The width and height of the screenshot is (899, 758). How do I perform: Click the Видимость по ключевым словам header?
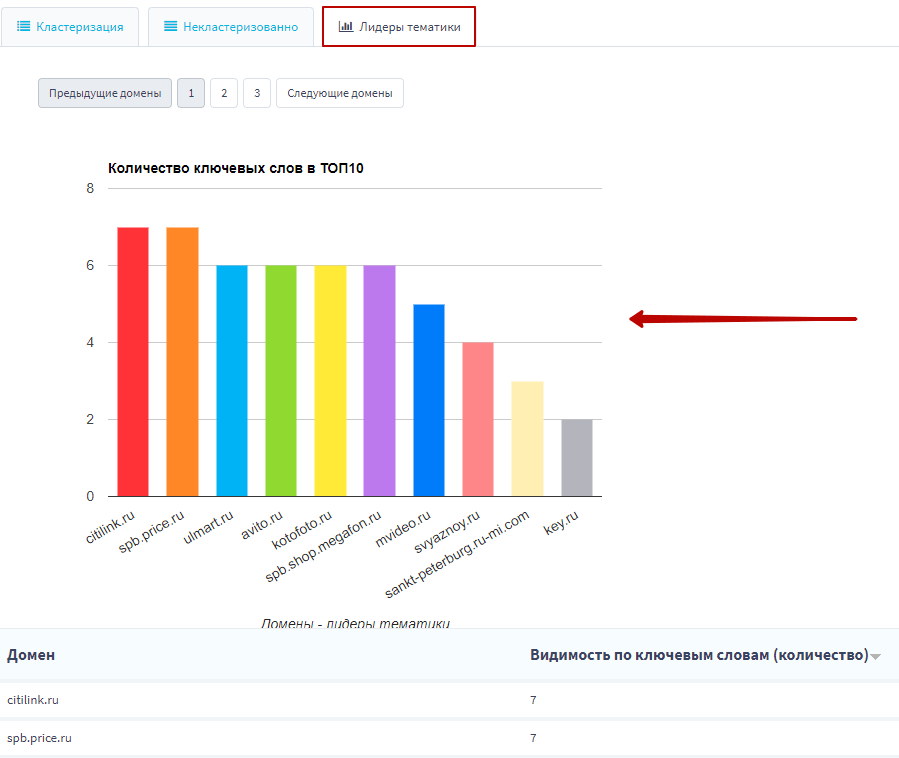[x=699, y=655]
